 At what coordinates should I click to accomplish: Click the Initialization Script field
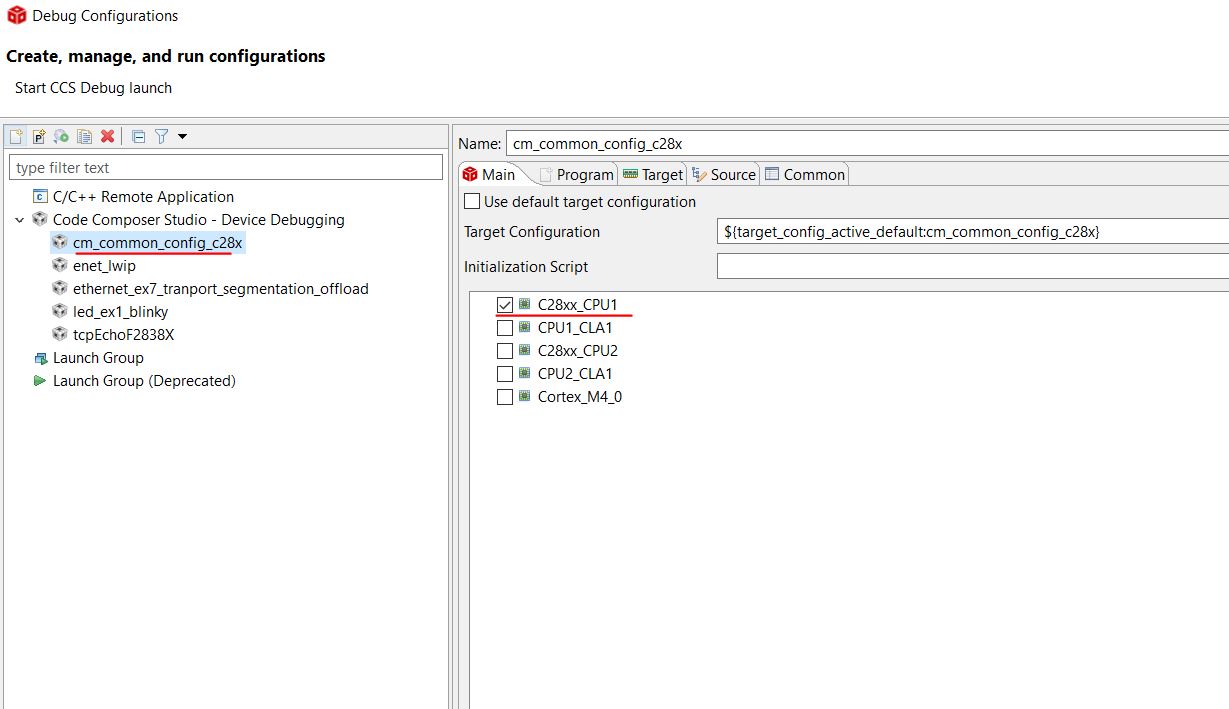tap(973, 267)
